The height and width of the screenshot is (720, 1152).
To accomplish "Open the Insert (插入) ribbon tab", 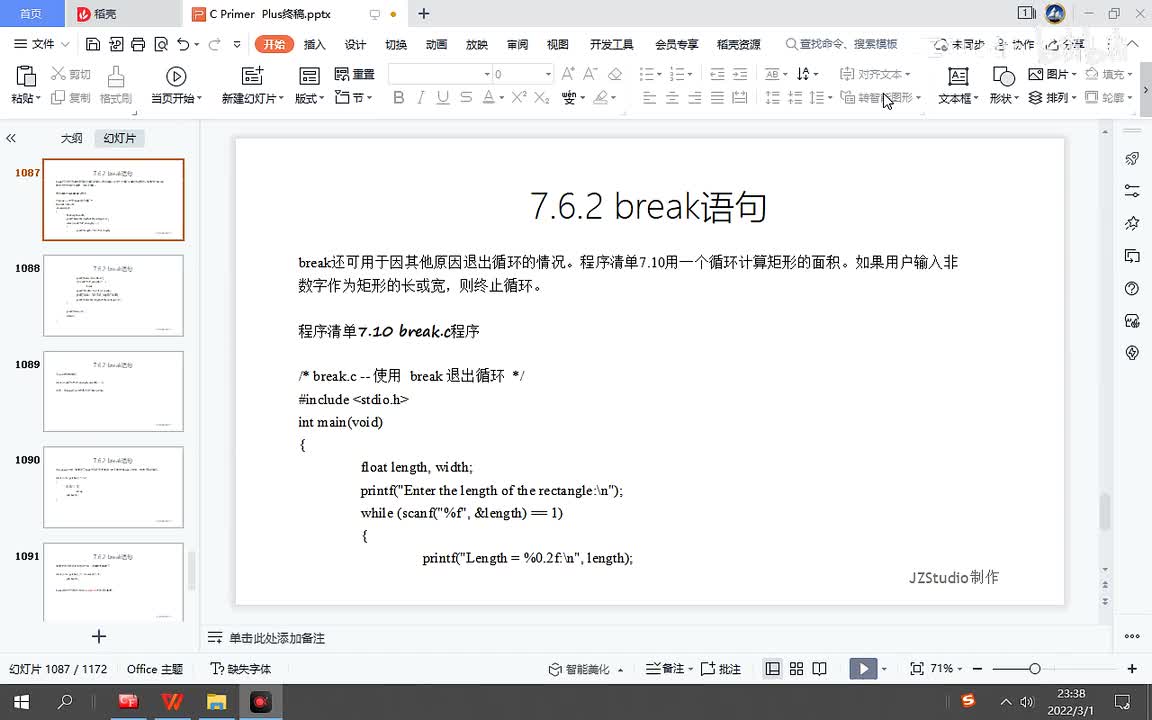I will pyautogui.click(x=314, y=44).
